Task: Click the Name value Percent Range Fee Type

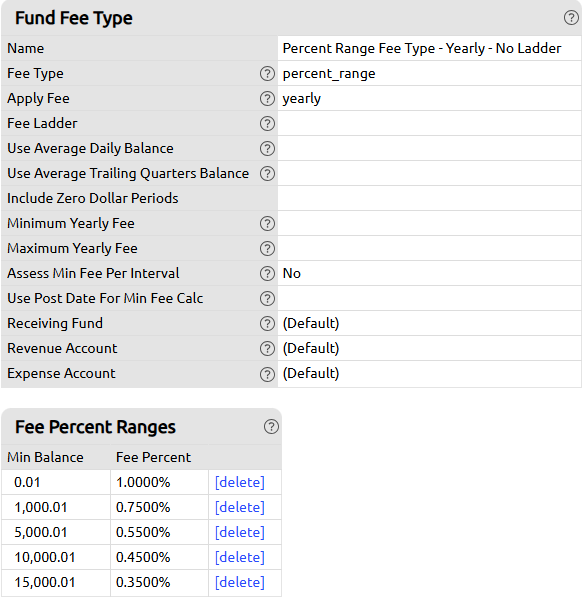Action: point(422,49)
